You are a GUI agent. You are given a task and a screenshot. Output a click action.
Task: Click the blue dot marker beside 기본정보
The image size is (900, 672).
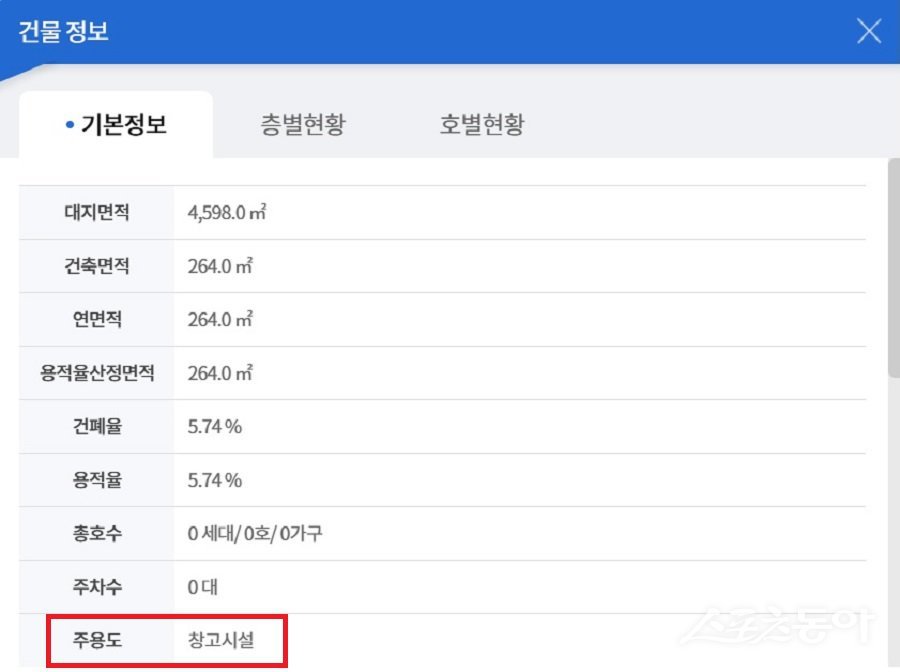pyautogui.click(x=70, y=123)
